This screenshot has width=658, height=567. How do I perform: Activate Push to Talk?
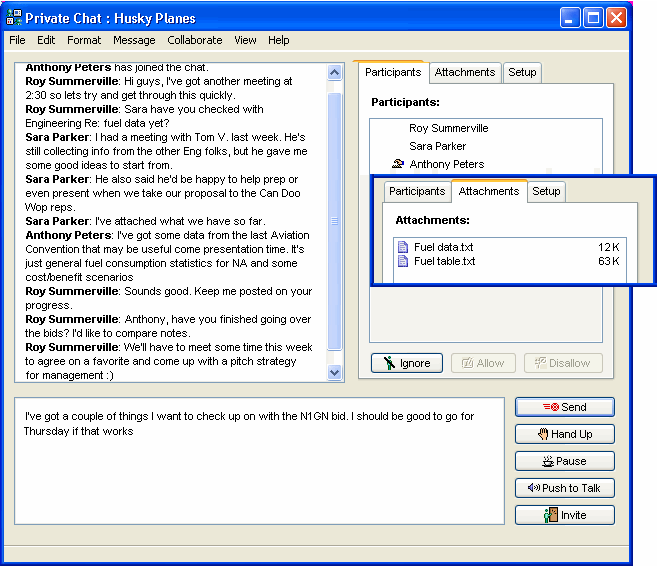(564, 488)
